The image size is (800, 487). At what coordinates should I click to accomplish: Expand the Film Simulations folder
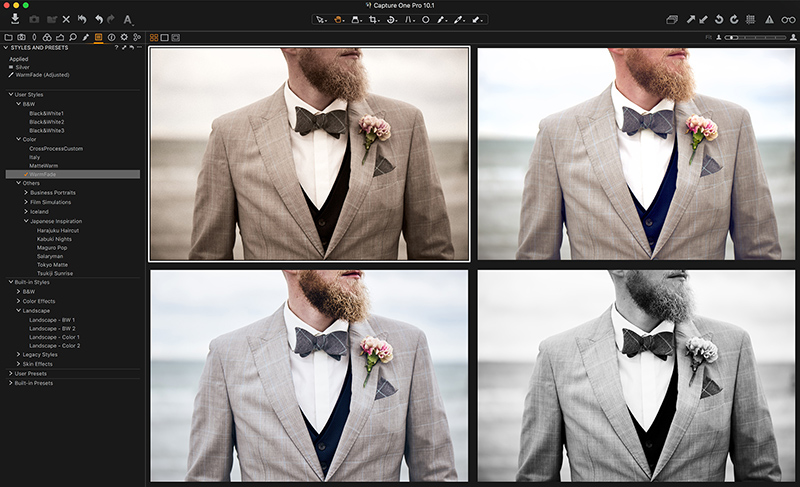coord(26,202)
